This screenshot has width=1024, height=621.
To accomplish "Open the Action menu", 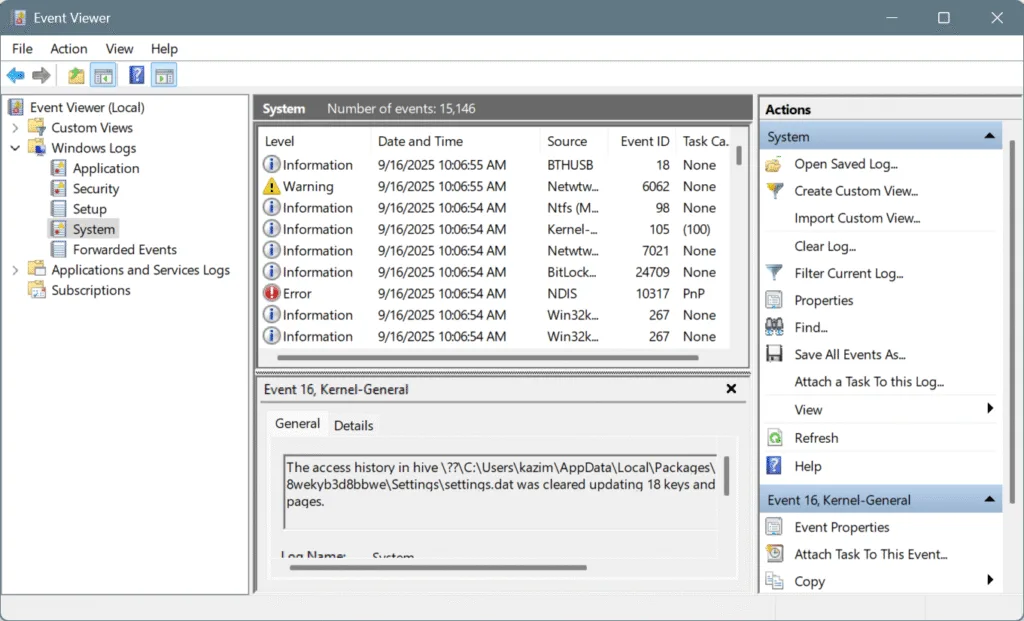I will point(68,48).
